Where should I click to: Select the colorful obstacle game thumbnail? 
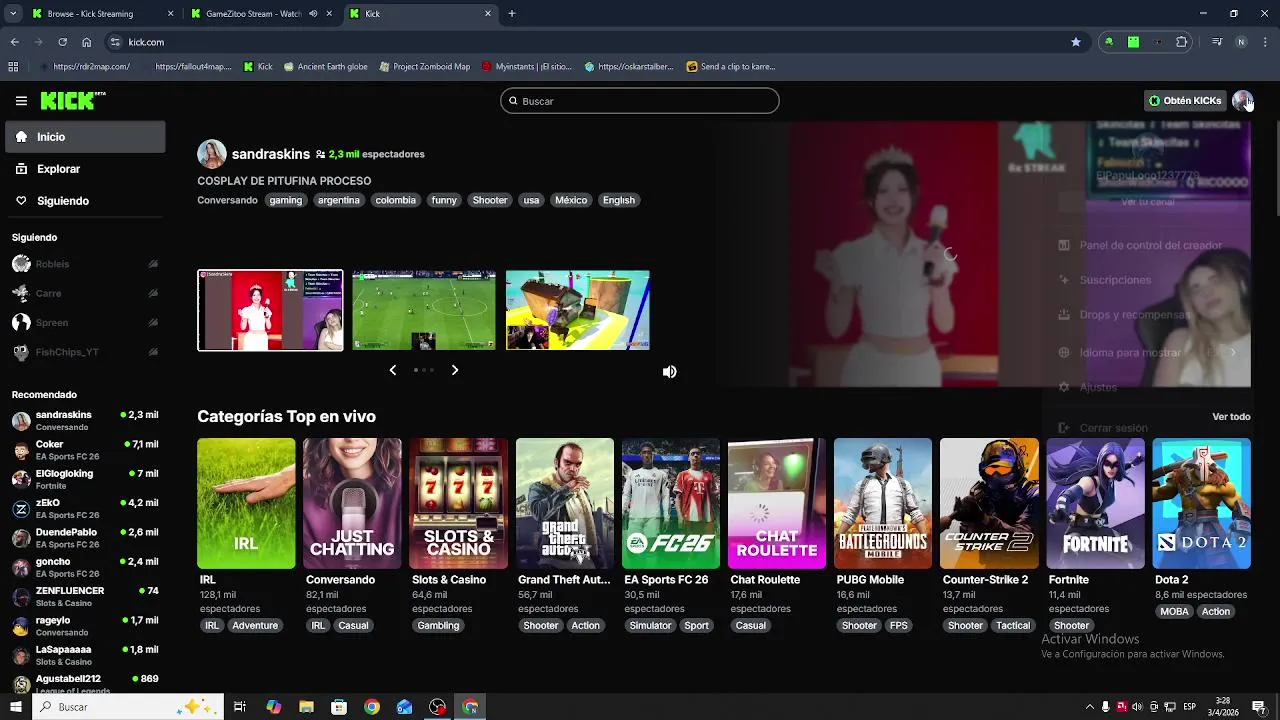[578, 310]
